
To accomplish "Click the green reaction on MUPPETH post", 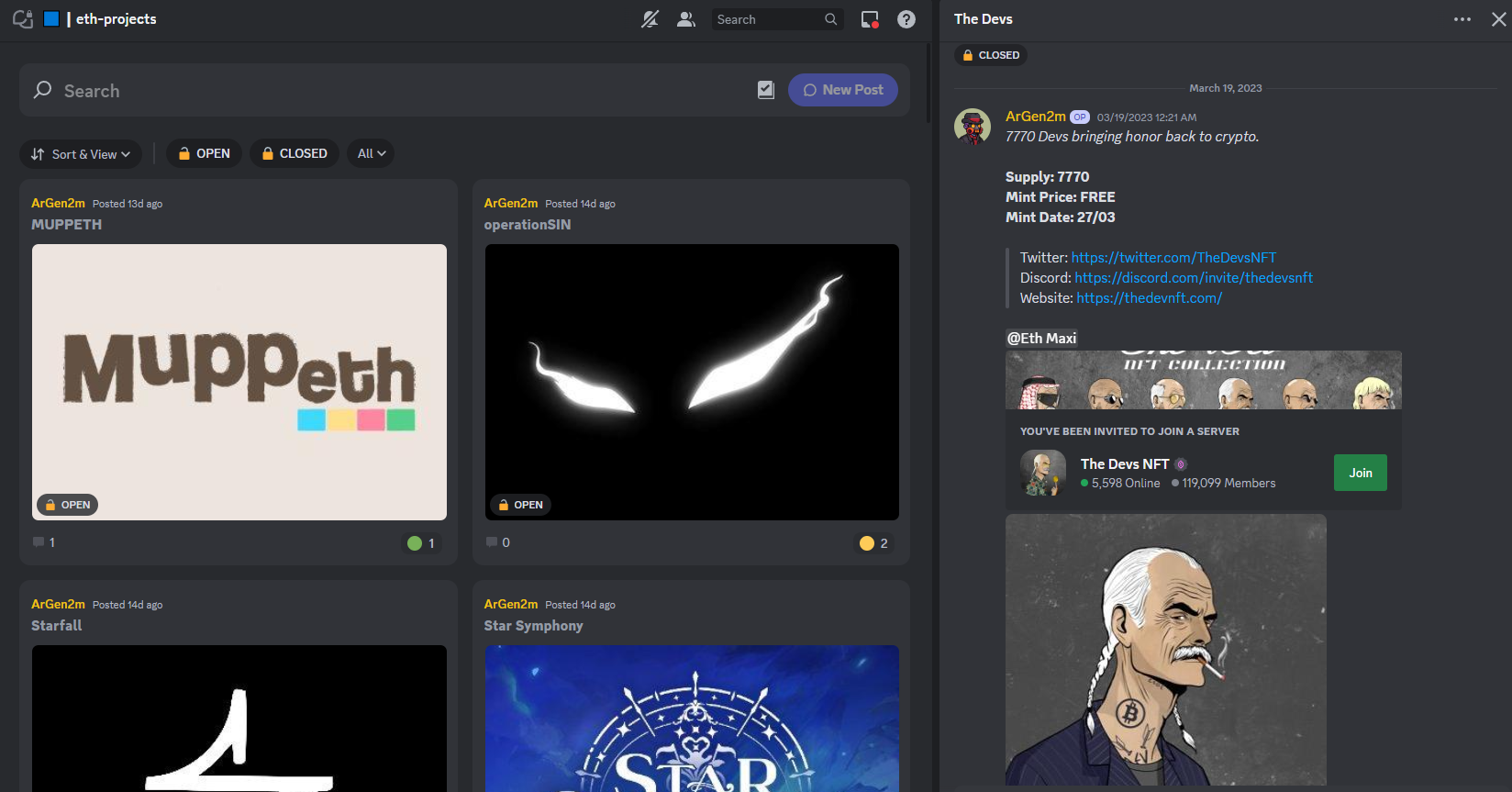I will pyautogui.click(x=421, y=543).
